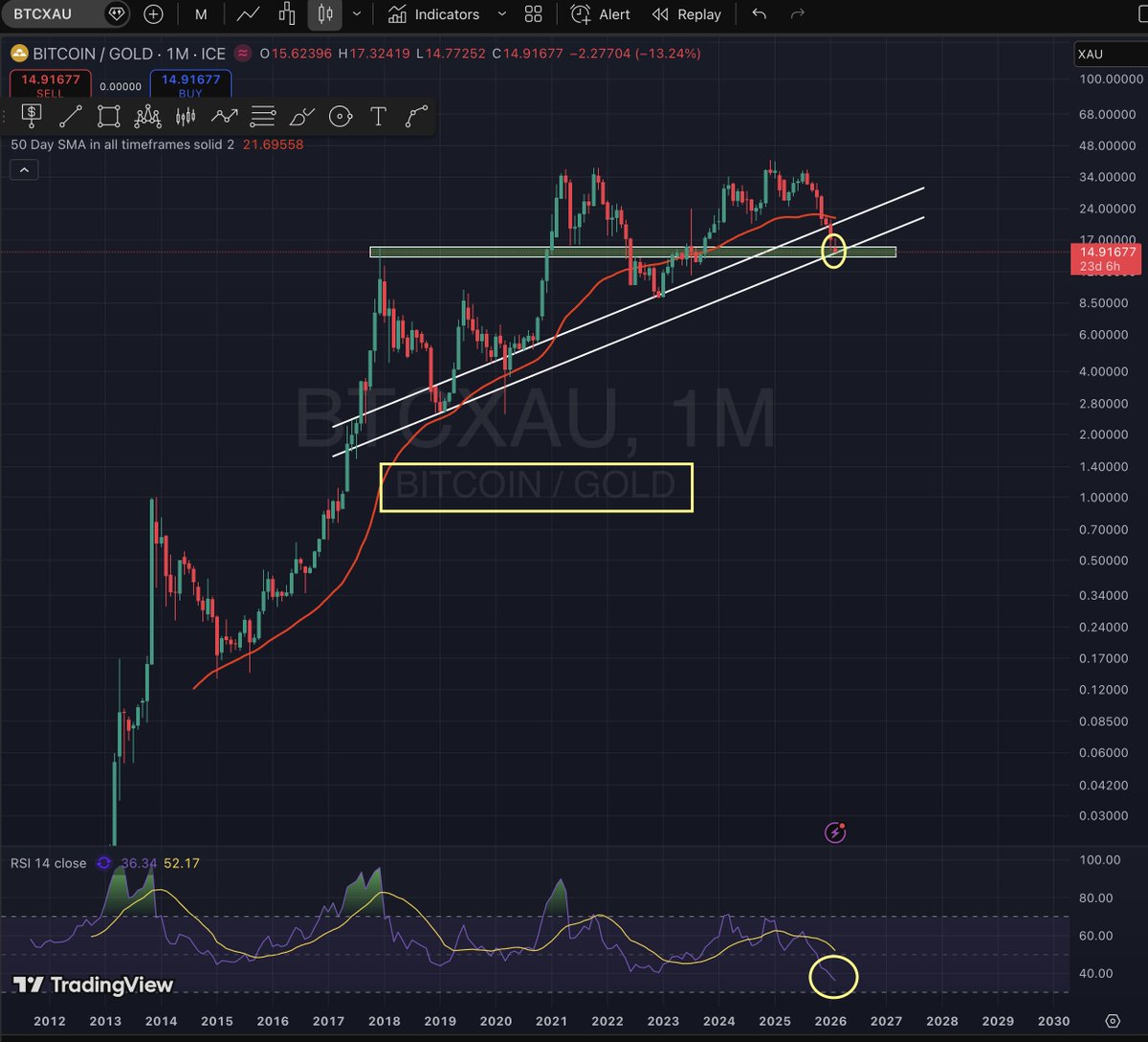Select the chart pattern drawing tool

(147, 117)
